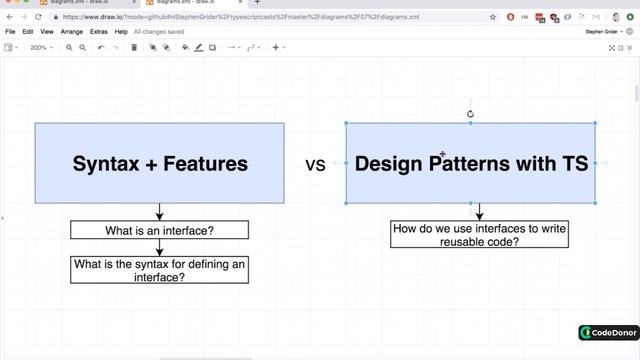This screenshot has height=360, width=640.
Task: Select the Syntax + Features box
Action: [x=160, y=163]
